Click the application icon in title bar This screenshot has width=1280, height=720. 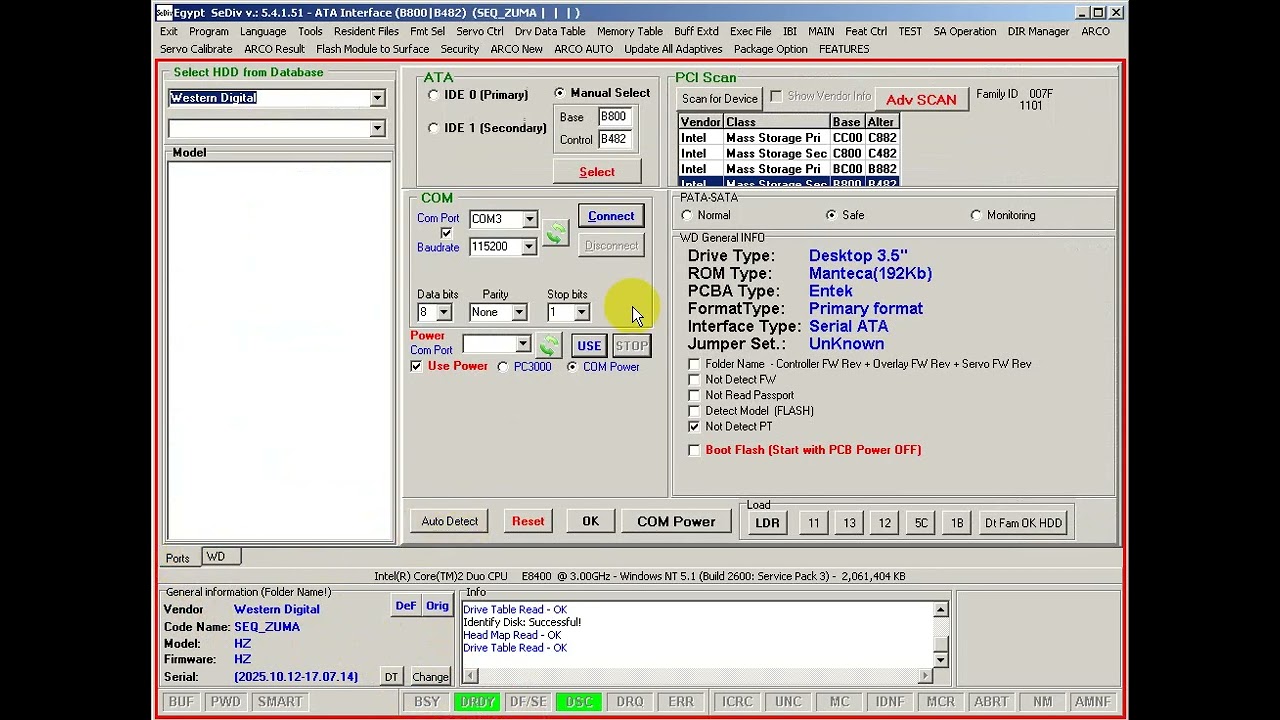(164, 13)
